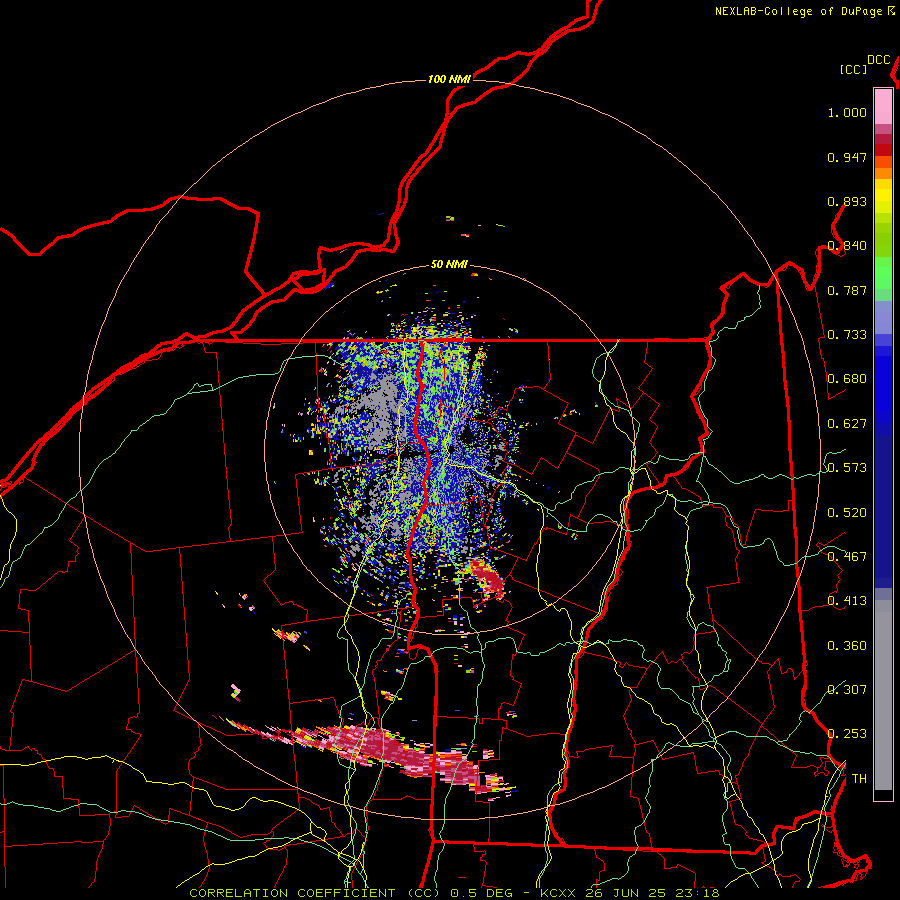
Task: Pick the periwinkle segment of the color scale
Action: coord(883,317)
